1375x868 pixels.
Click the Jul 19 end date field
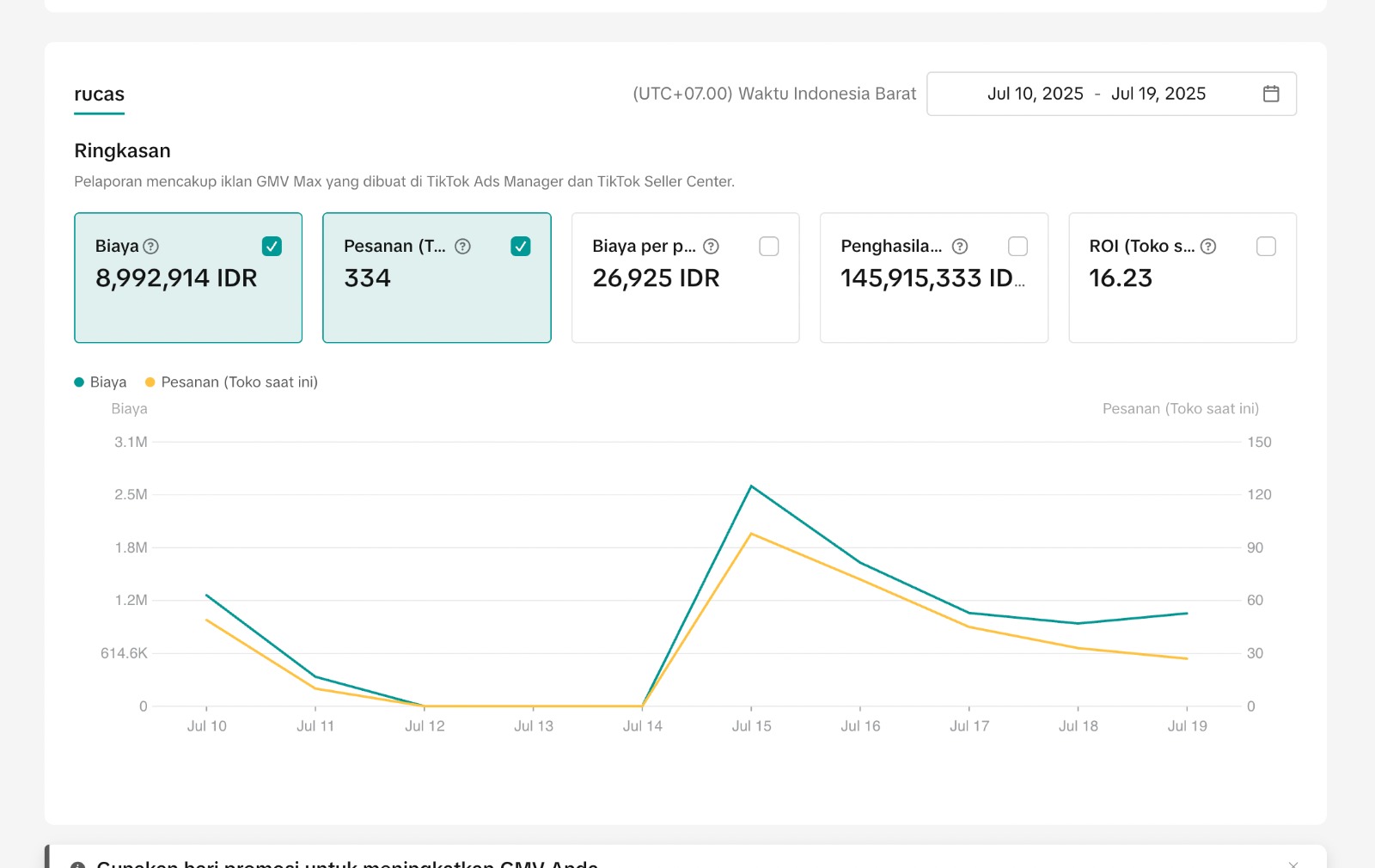click(x=1158, y=94)
